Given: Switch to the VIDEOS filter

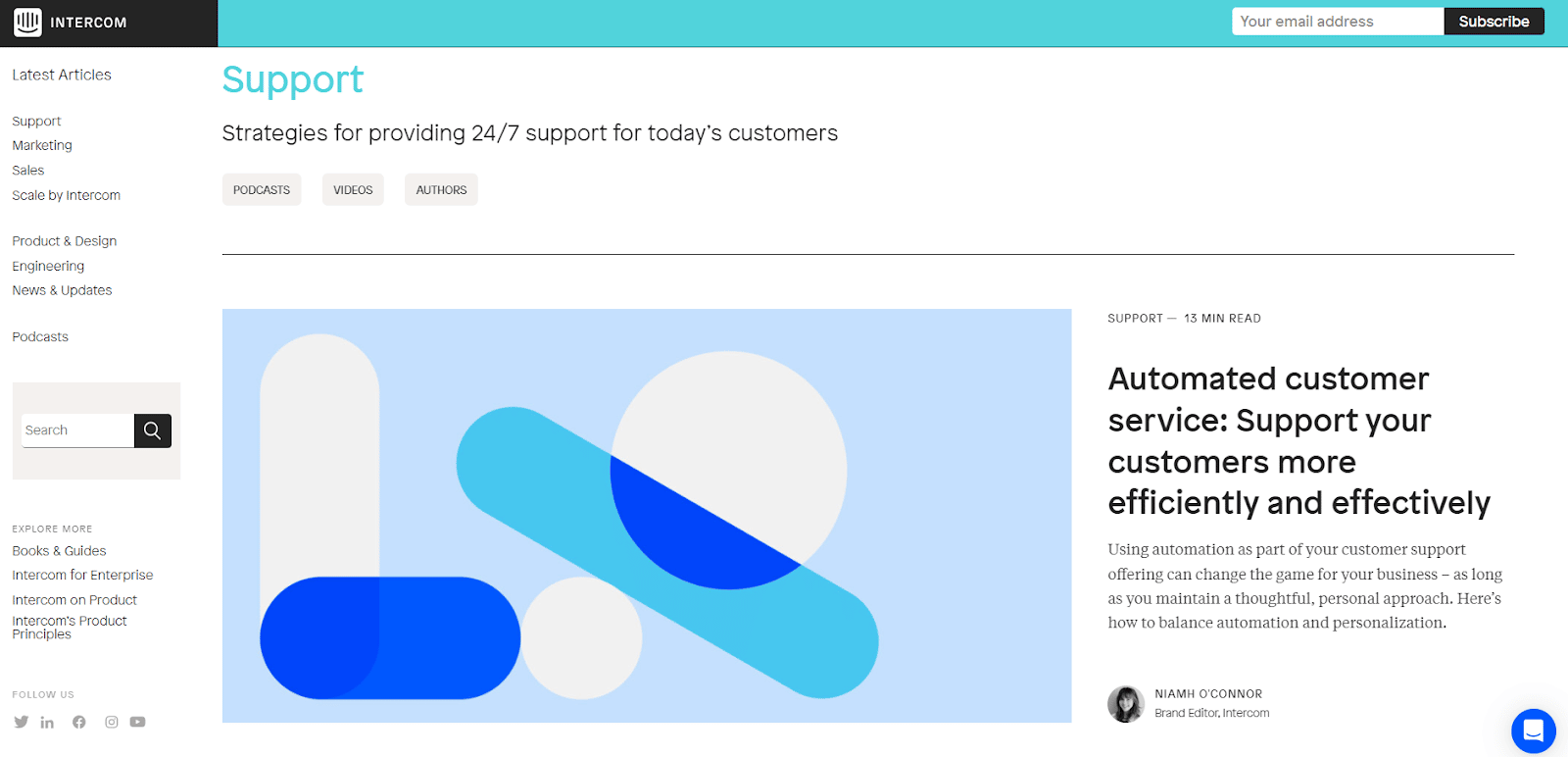Looking at the screenshot, I should pyautogui.click(x=352, y=189).
